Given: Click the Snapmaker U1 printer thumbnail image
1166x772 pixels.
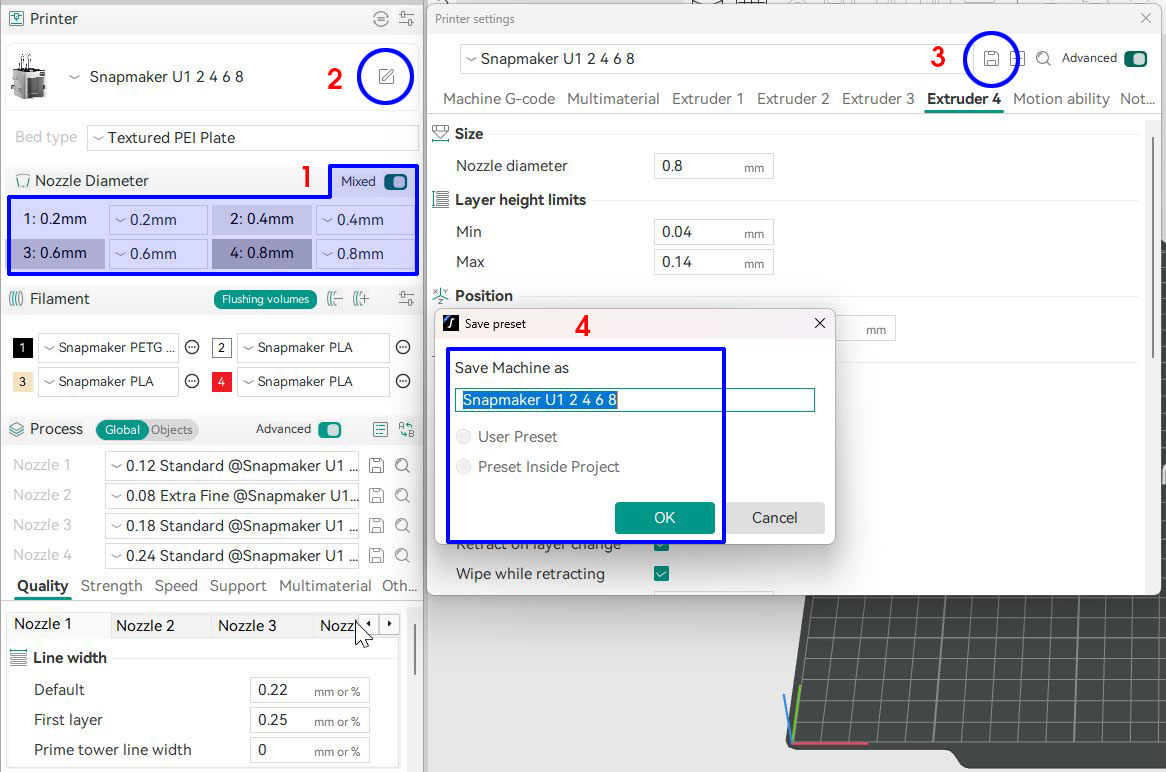Looking at the screenshot, I should tap(28, 77).
